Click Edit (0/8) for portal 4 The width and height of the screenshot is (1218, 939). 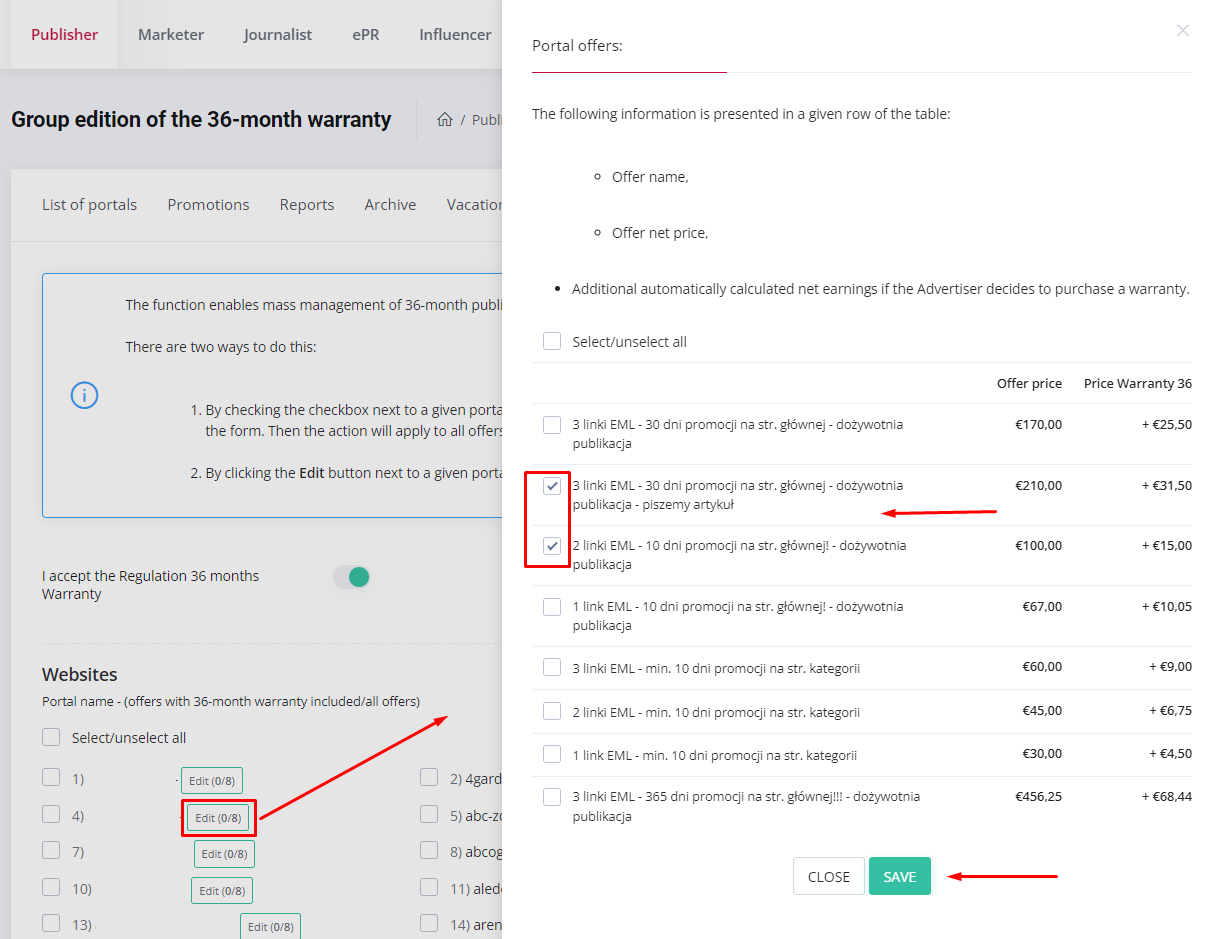point(218,818)
